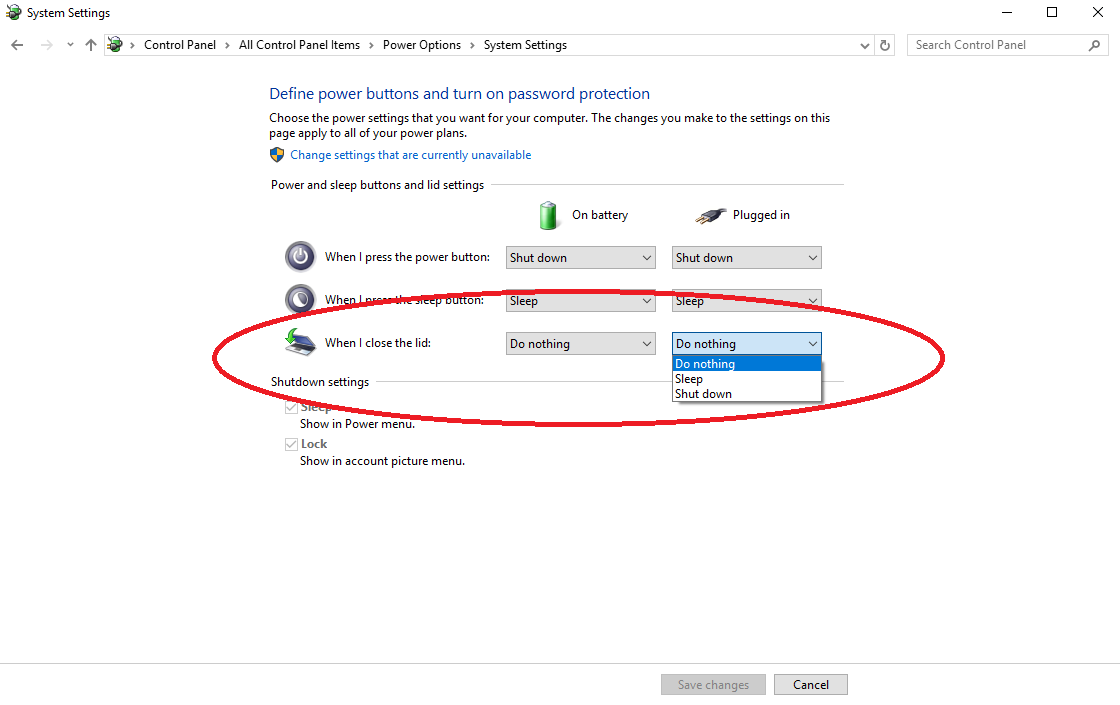Image resolution: width=1120 pixels, height=705 pixels.
Task: Refresh the Control Panel page
Action: [x=885, y=45]
